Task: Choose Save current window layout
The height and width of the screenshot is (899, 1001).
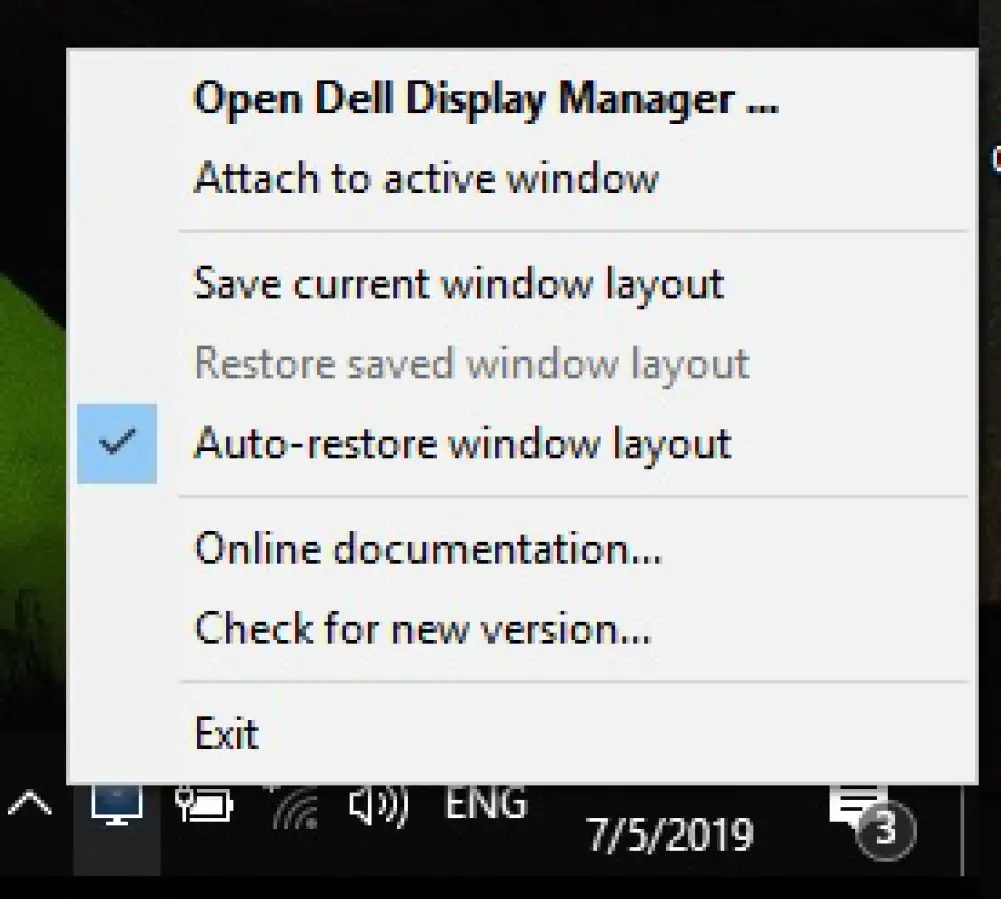Action: pyautogui.click(x=458, y=283)
